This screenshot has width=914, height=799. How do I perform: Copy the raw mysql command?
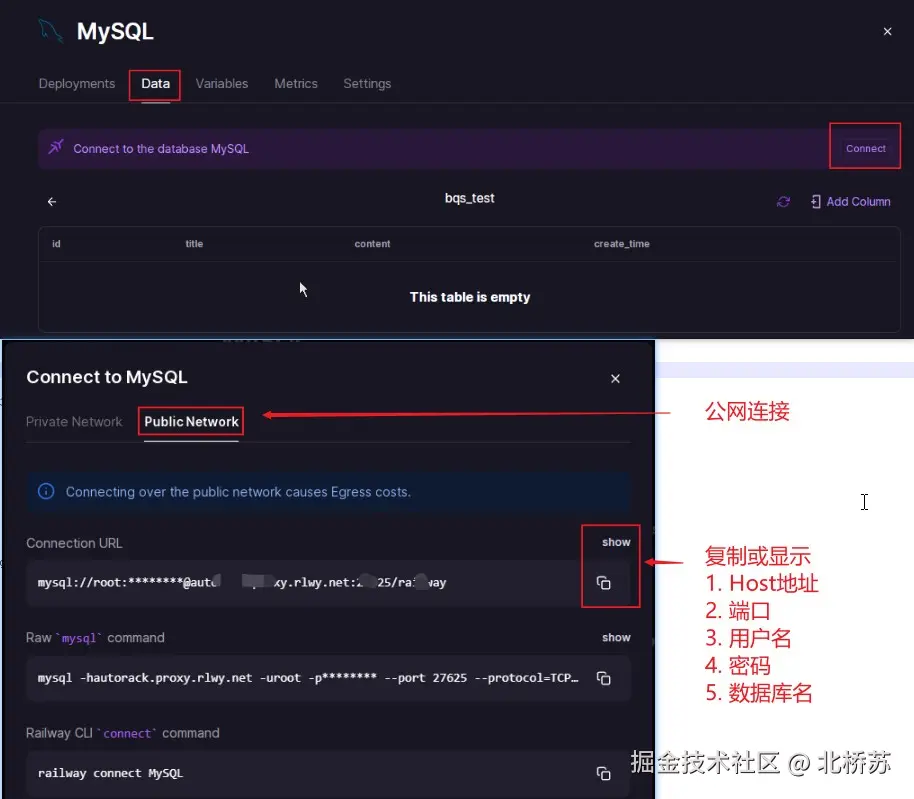603,678
